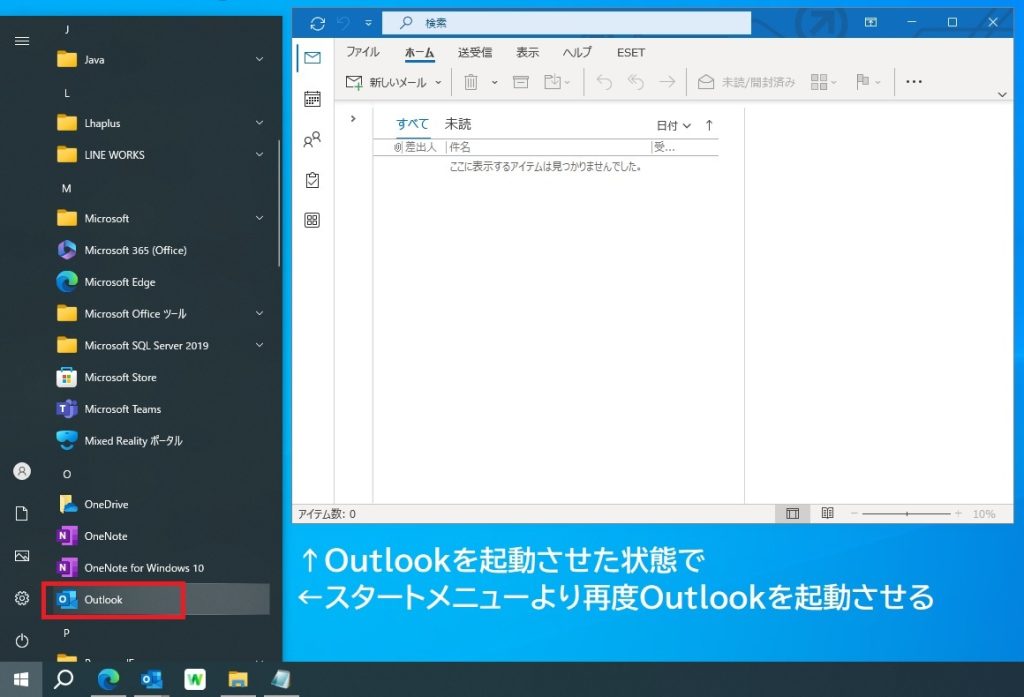Adjust the zoom slider in Outlook status bar
This screenshot has width=1024, height=697.
906,514
